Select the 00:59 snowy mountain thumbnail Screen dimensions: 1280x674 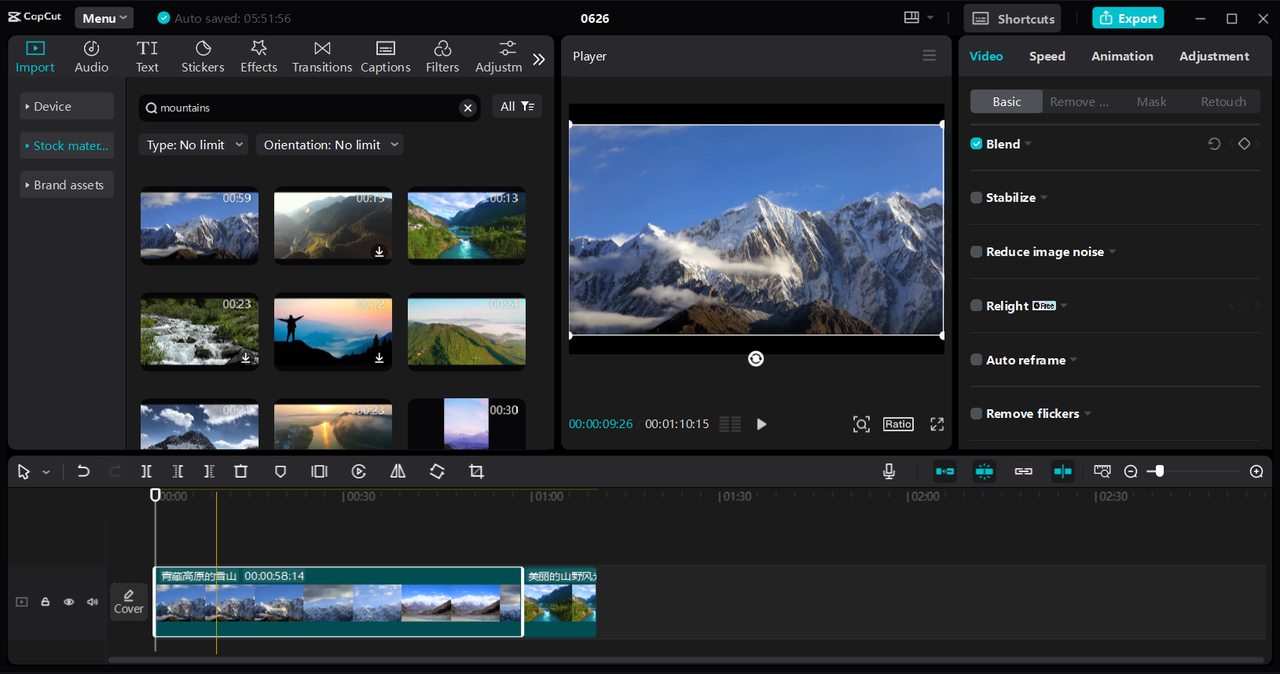pos(199,226)
